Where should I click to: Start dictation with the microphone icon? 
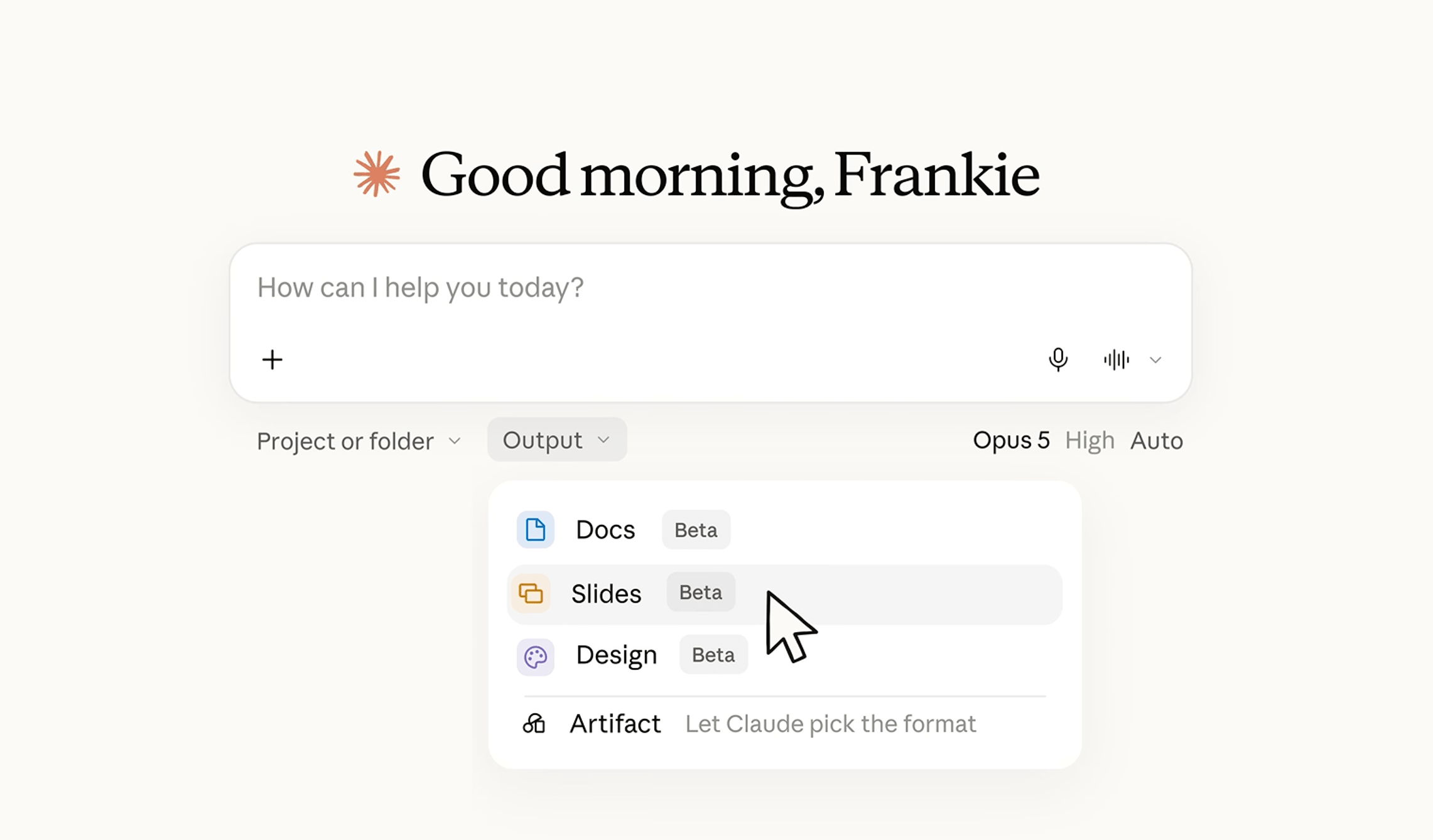[x=1058, y=360]
